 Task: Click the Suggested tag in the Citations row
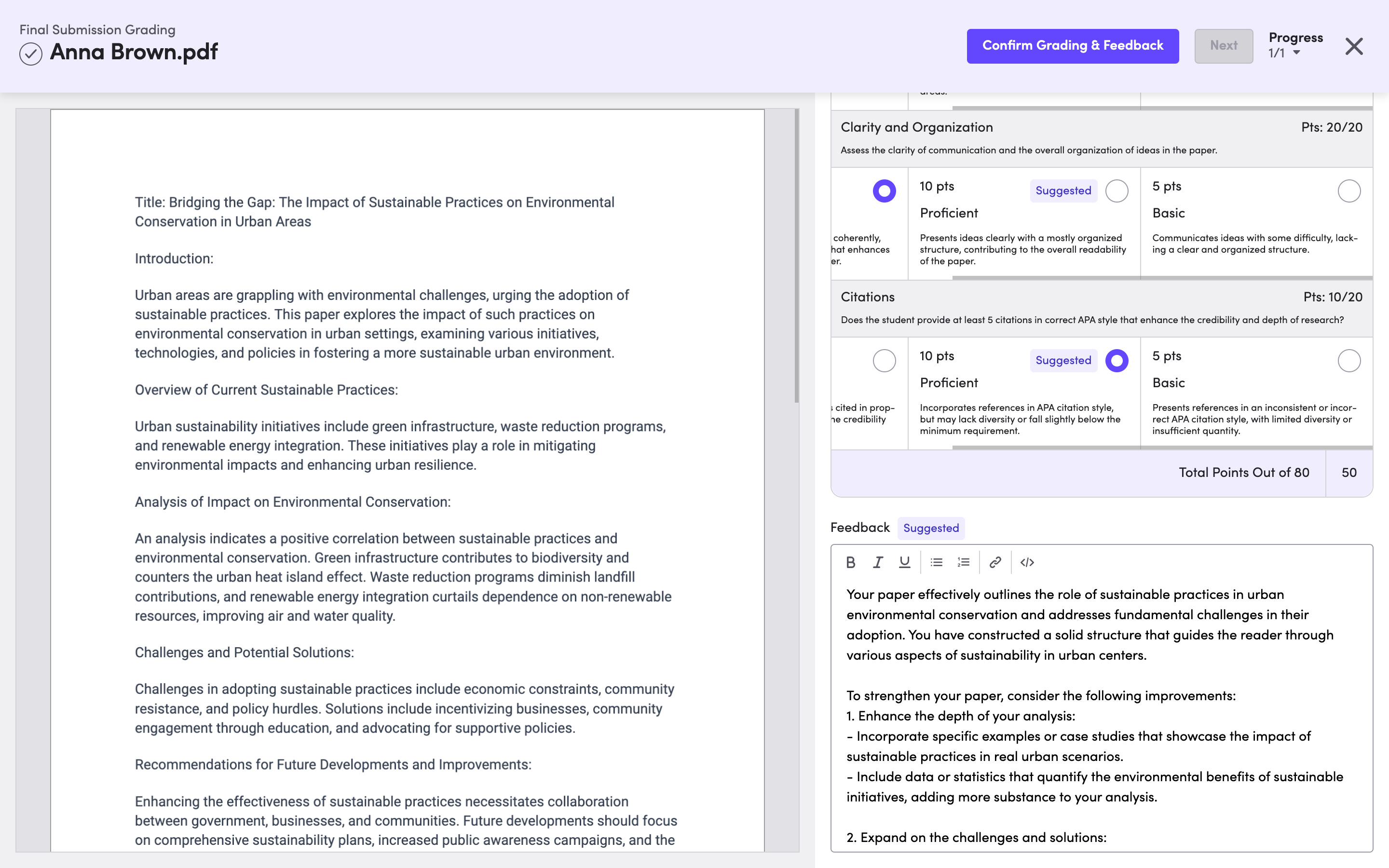1062,361
